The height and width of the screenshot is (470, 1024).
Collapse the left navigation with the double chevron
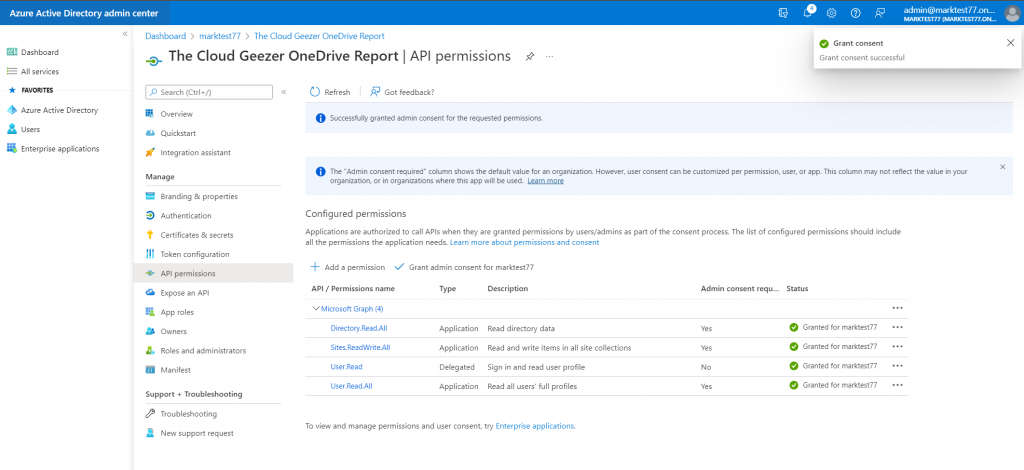coord(125,34)
